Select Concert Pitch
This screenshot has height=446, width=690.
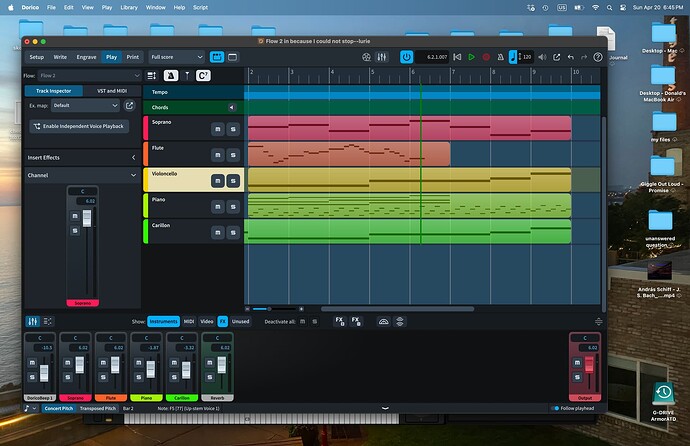click(59, 409)
